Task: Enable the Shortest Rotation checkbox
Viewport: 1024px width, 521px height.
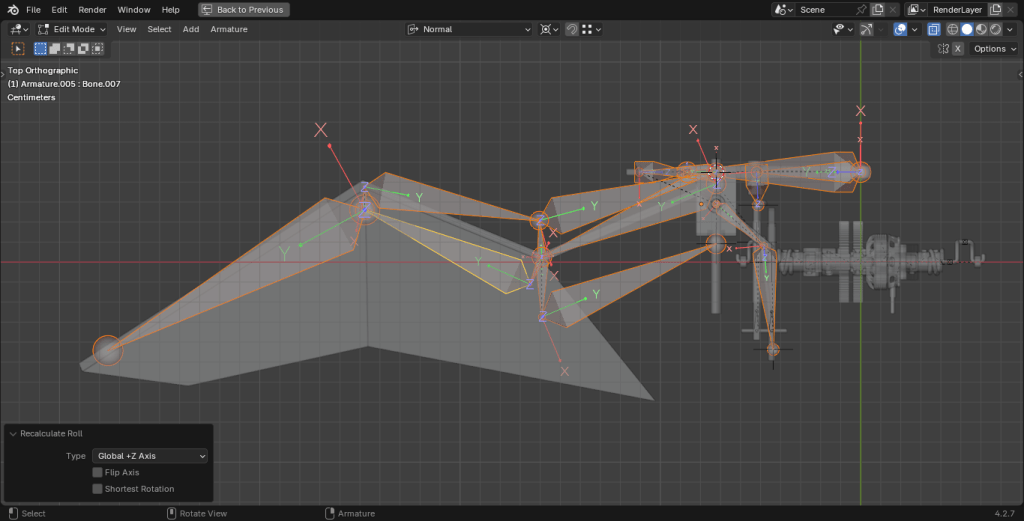Action: click(97, 489)
